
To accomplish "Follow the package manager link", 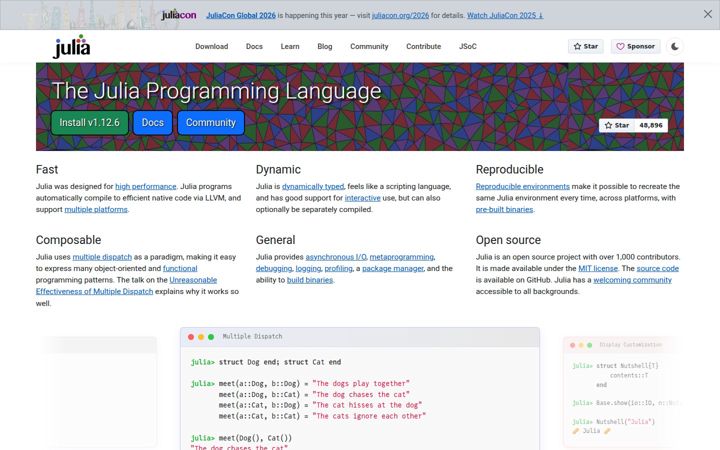I will pos(393,268).
